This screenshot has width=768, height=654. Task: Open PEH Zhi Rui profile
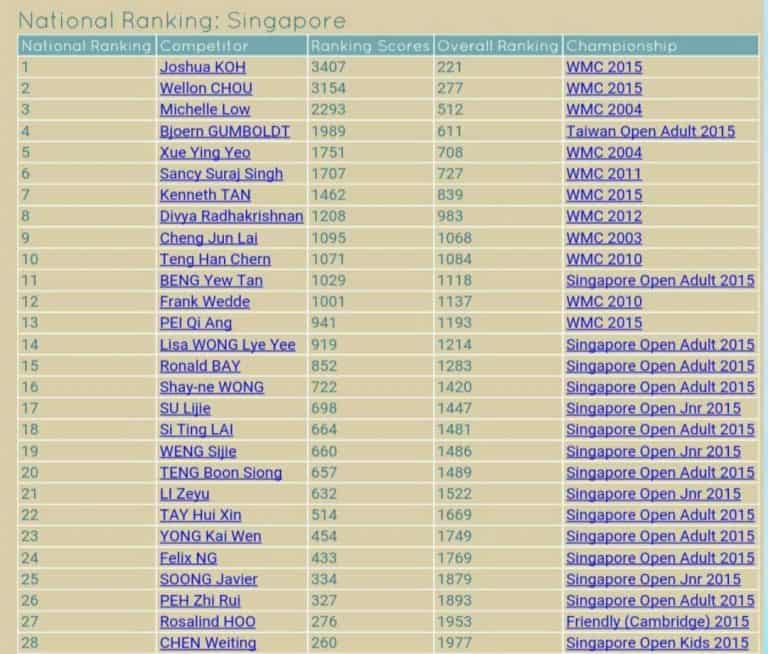point(200,601)
